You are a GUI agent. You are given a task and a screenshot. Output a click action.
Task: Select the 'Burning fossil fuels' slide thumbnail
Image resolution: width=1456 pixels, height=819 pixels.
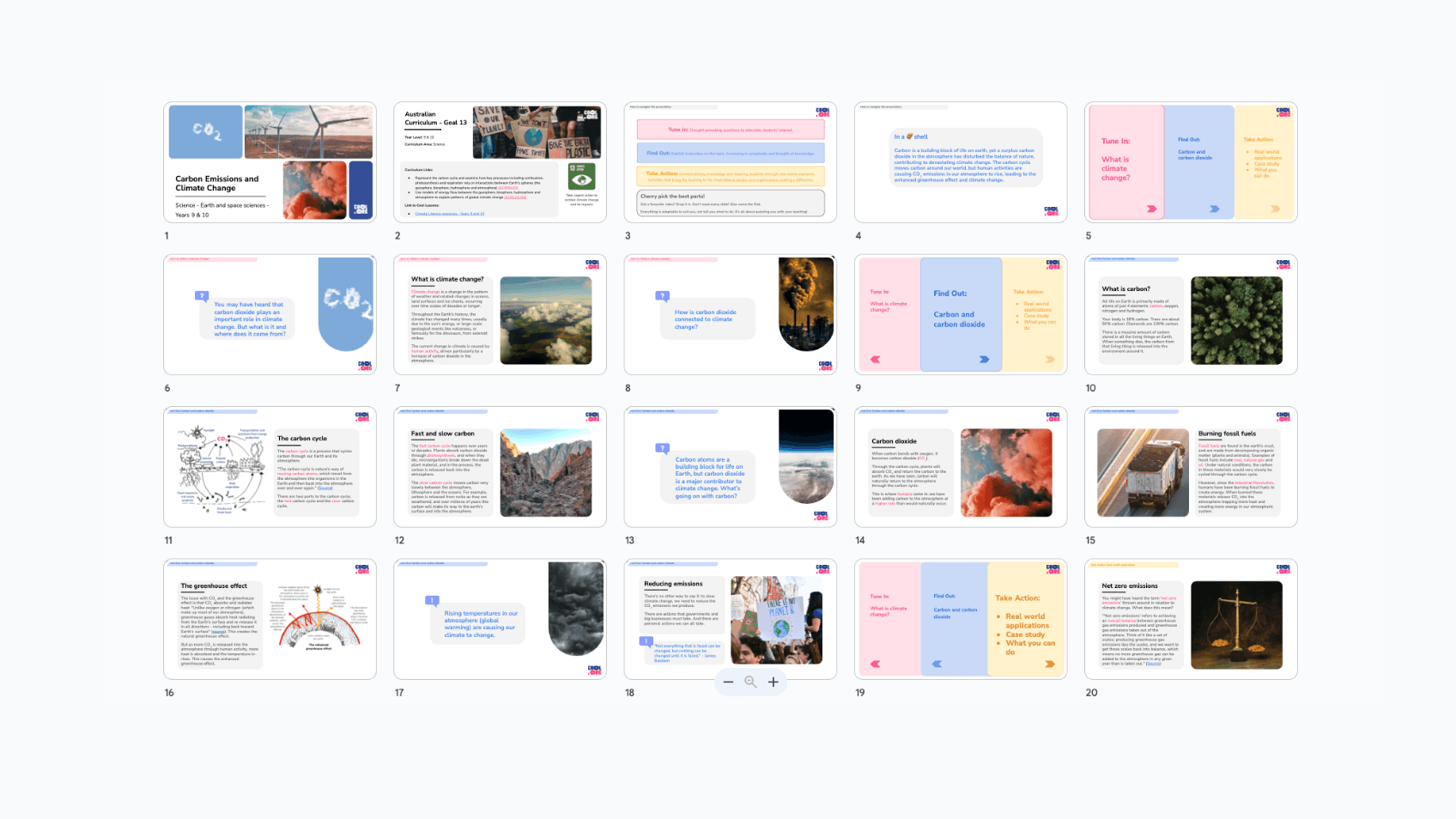(1191, 466)
